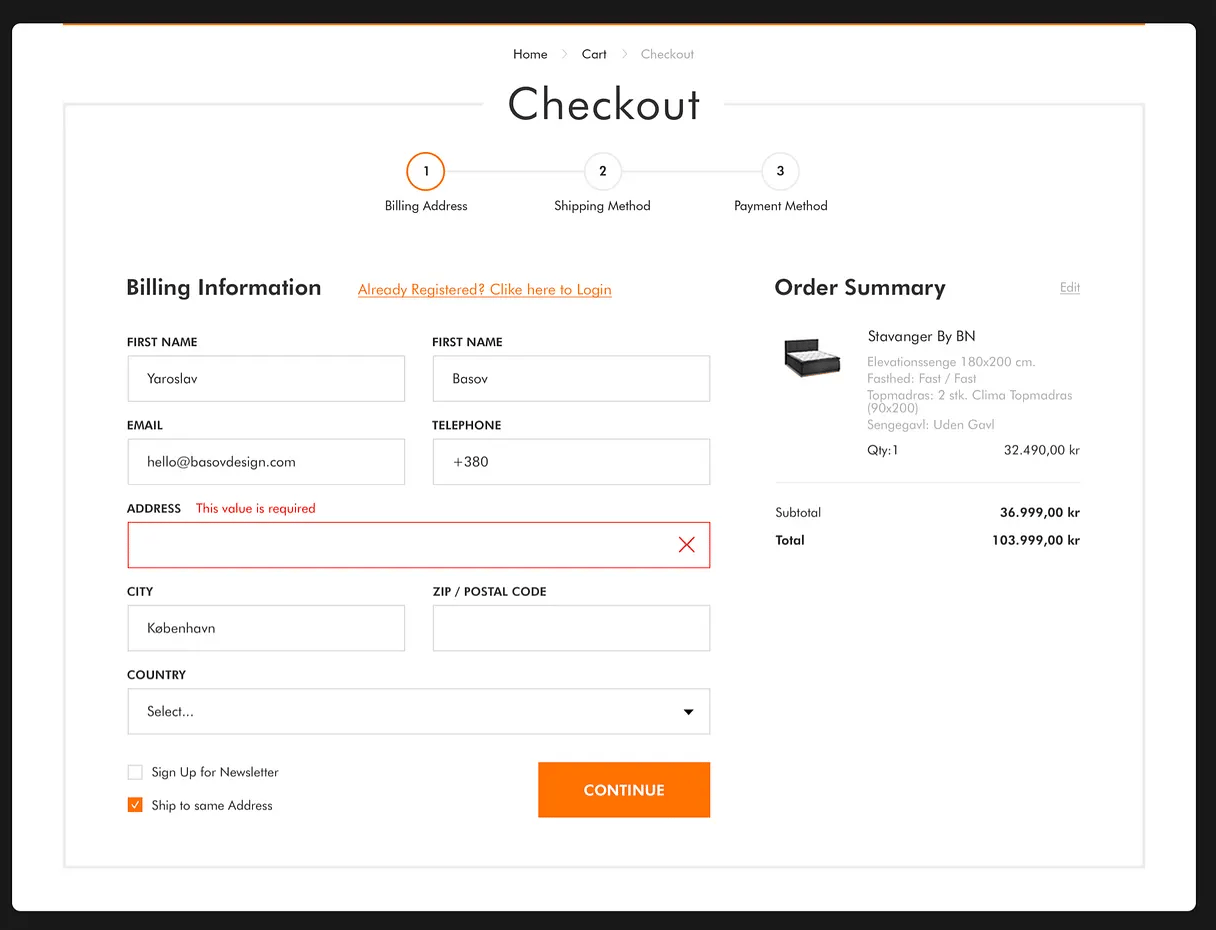This screenshot has width=1216, height=930.
Task: Open the Country dropdown arrow
Action: tap(688, 712)
